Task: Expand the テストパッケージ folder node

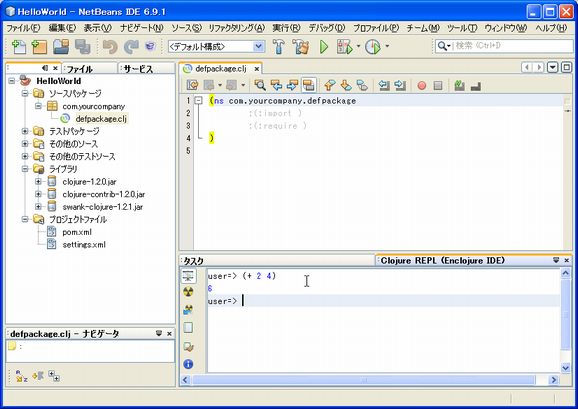Action: point(25,131)
